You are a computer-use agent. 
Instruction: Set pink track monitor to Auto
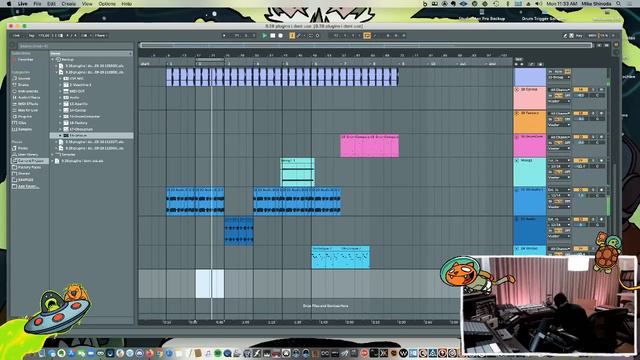point(559,96)
